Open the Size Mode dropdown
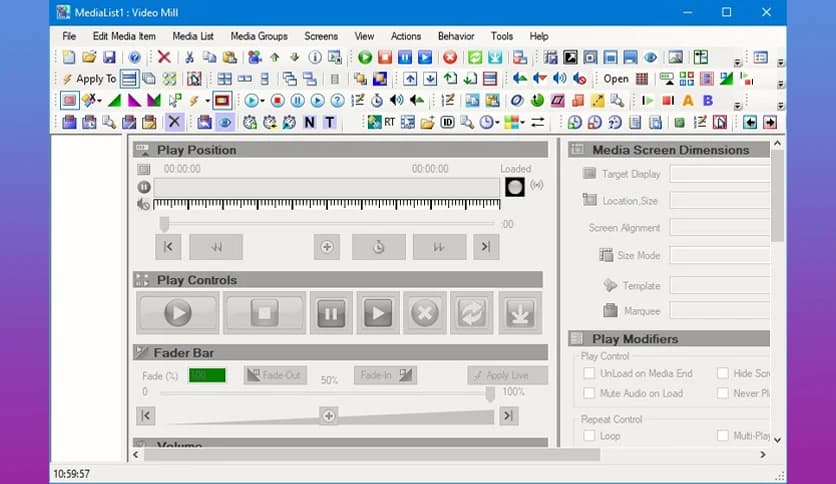 (719, 255)
